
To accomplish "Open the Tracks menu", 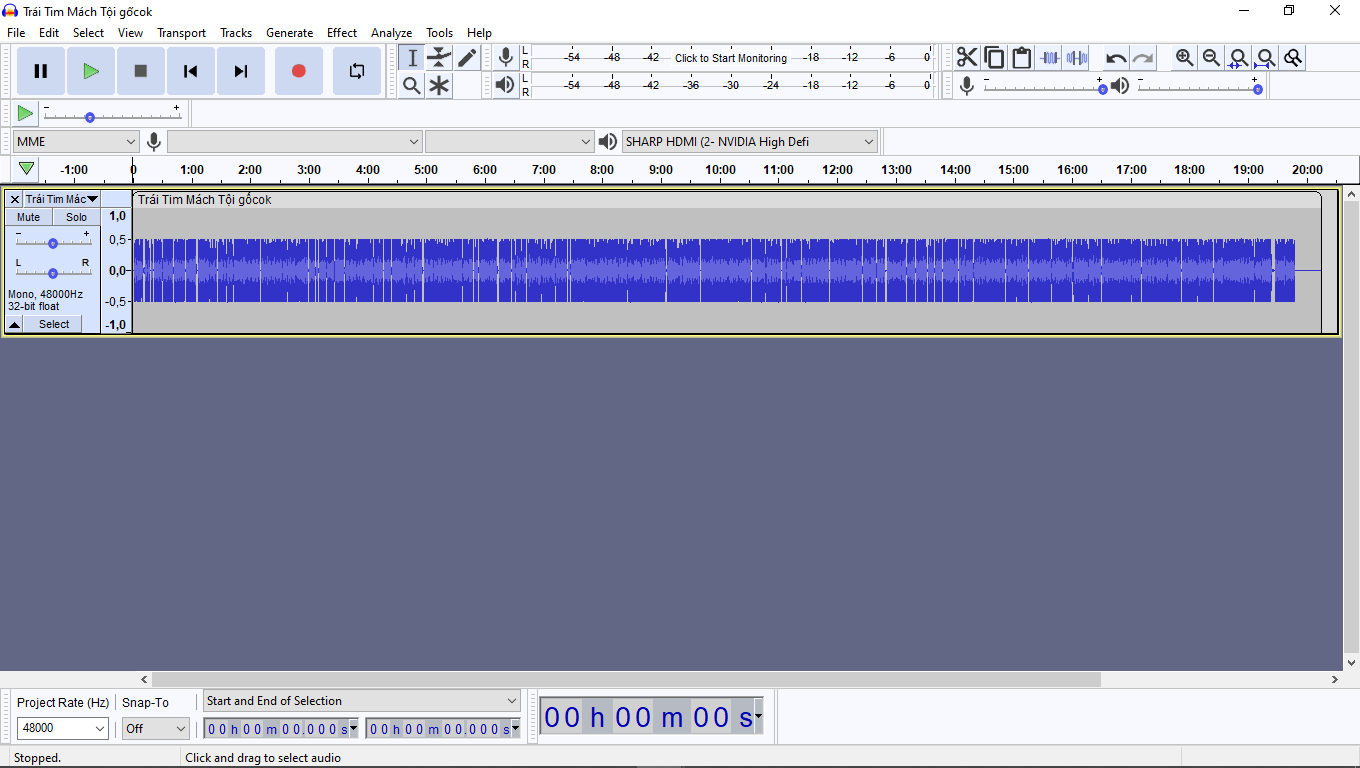I will [x=236, y=32].
